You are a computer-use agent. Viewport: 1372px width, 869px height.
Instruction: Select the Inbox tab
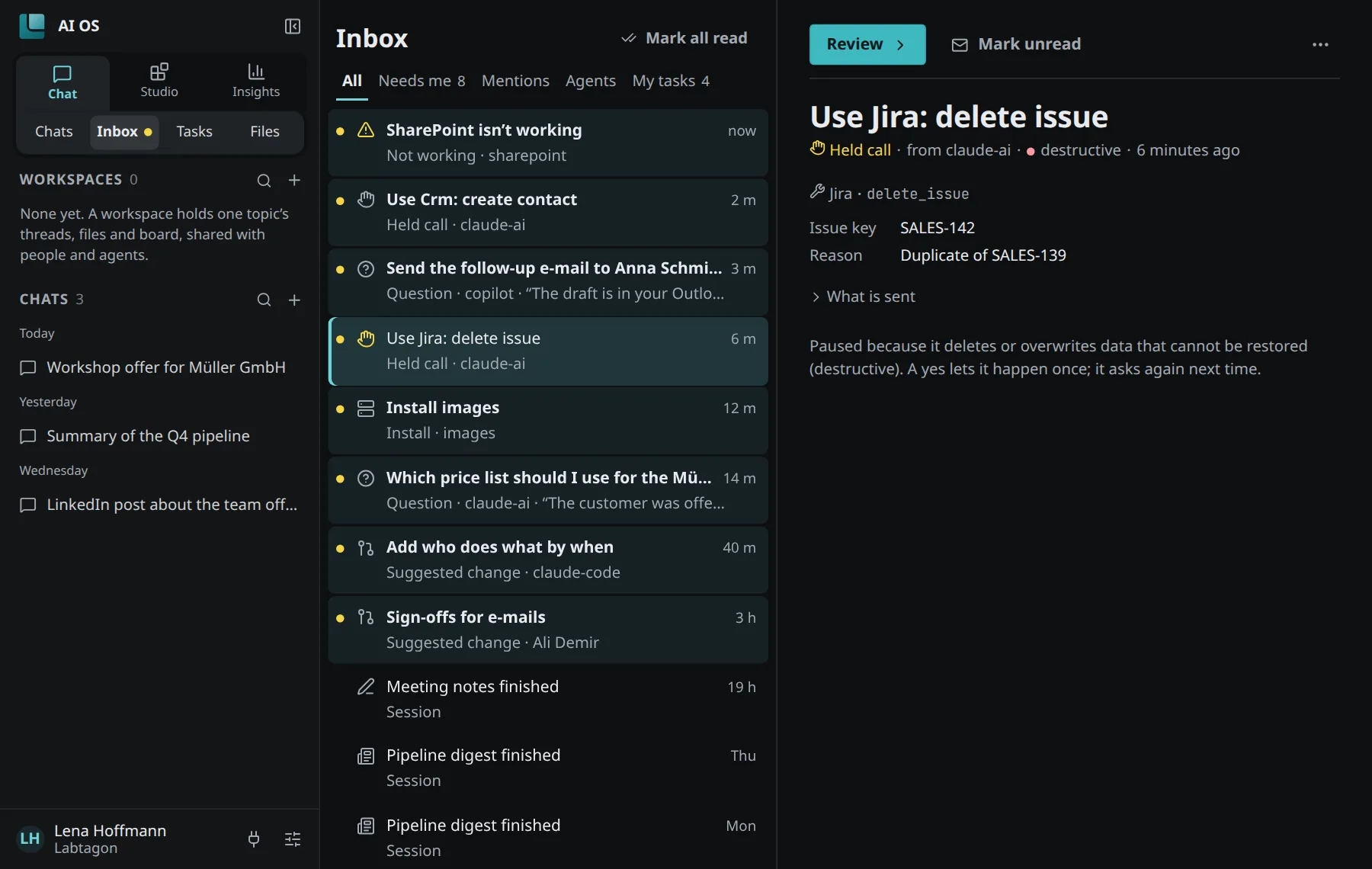point(124,132)
